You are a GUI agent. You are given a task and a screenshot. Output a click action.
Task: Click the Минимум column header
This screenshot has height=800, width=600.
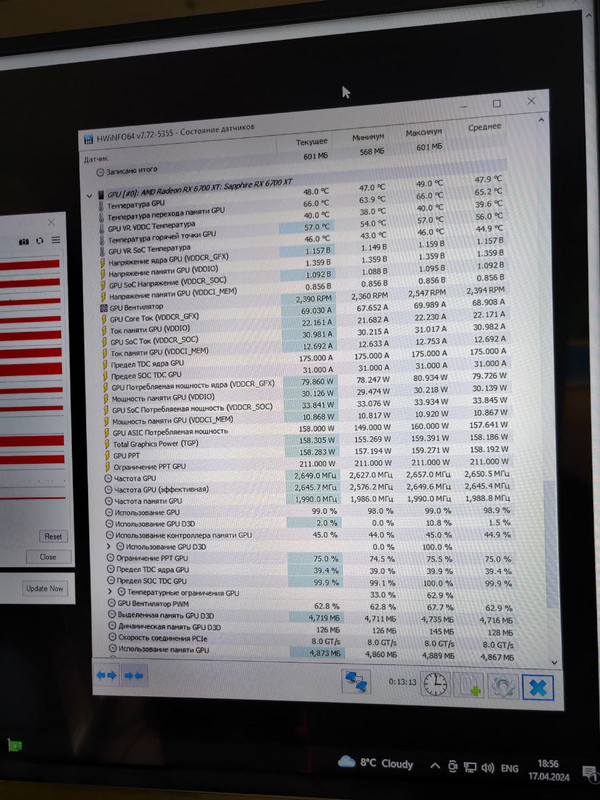(x=367, y=137)
